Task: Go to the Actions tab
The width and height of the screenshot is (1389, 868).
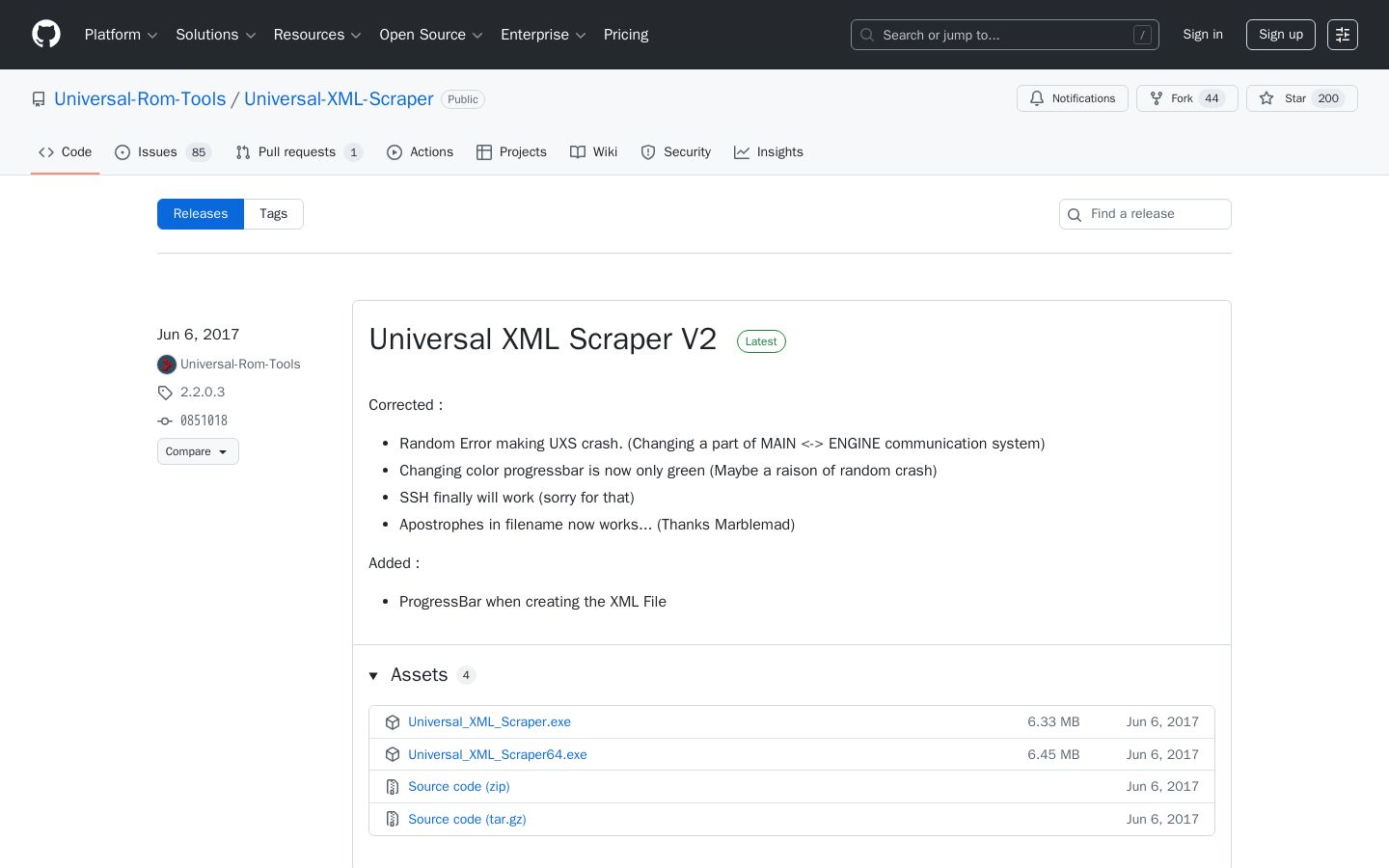Action: click(420, 152)
